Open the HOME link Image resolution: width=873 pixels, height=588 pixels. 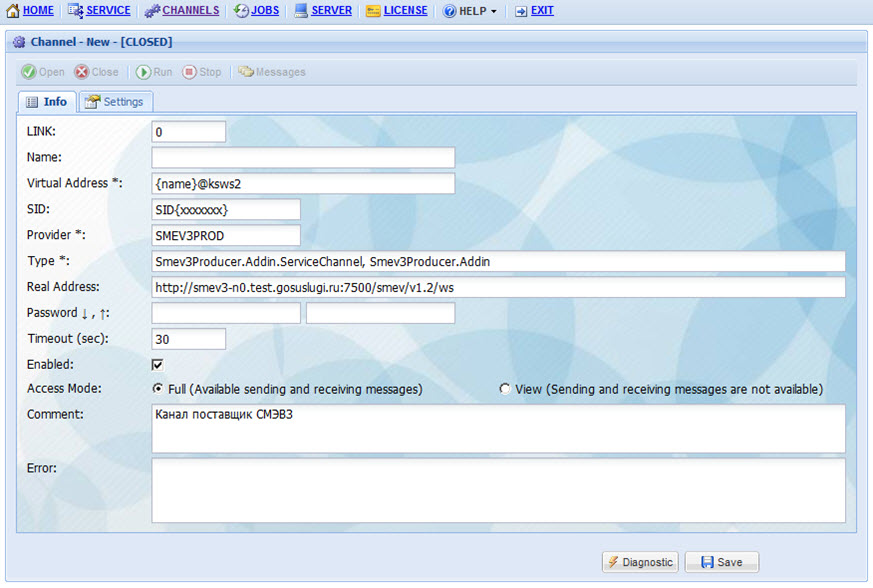(38, 11)
